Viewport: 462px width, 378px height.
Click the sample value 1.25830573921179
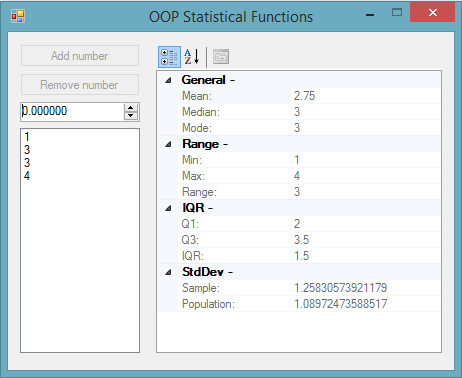pyautogui.click(x=340, y=288)
